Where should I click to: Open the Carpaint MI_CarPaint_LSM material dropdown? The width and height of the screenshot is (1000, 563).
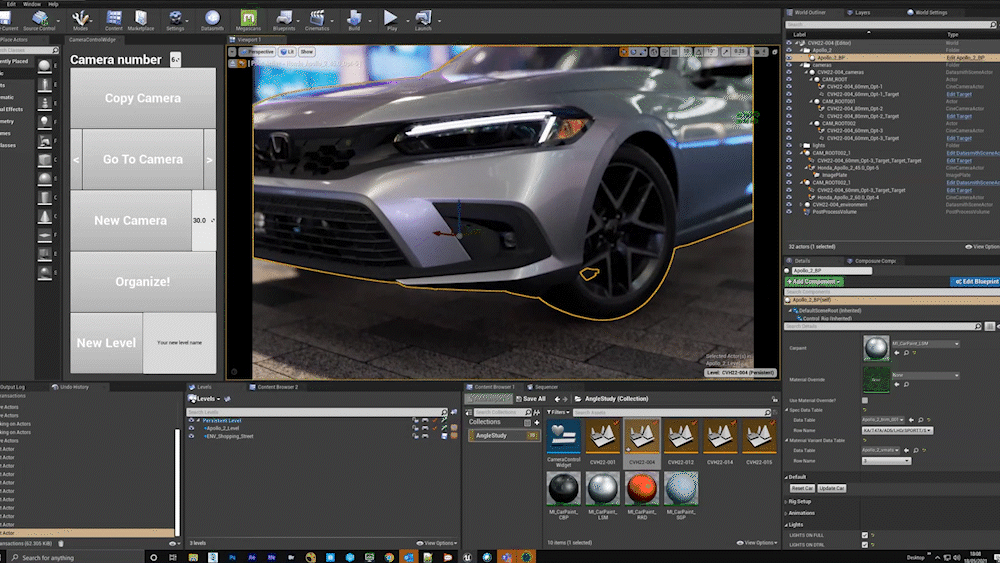[923, 344]
